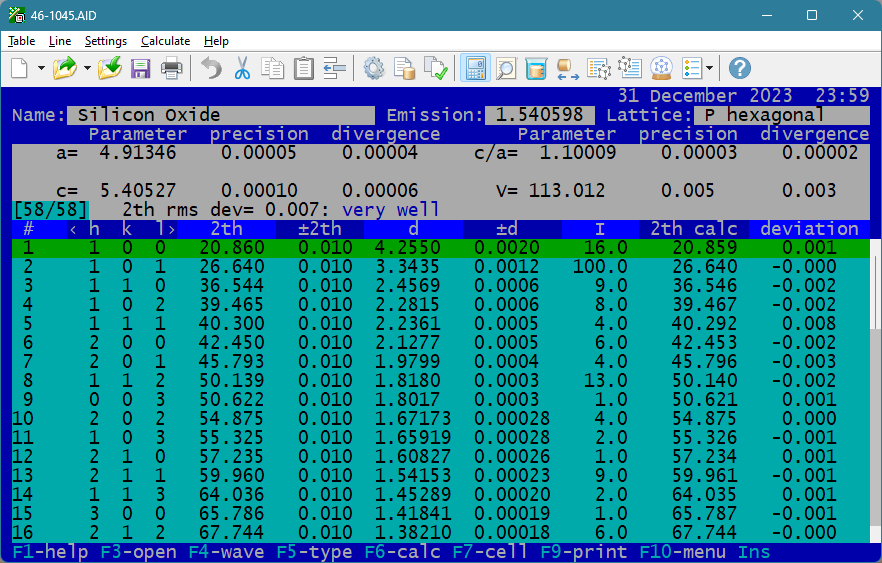
Task: Click the table with graph nodes icon
Action: click(598, 69)
